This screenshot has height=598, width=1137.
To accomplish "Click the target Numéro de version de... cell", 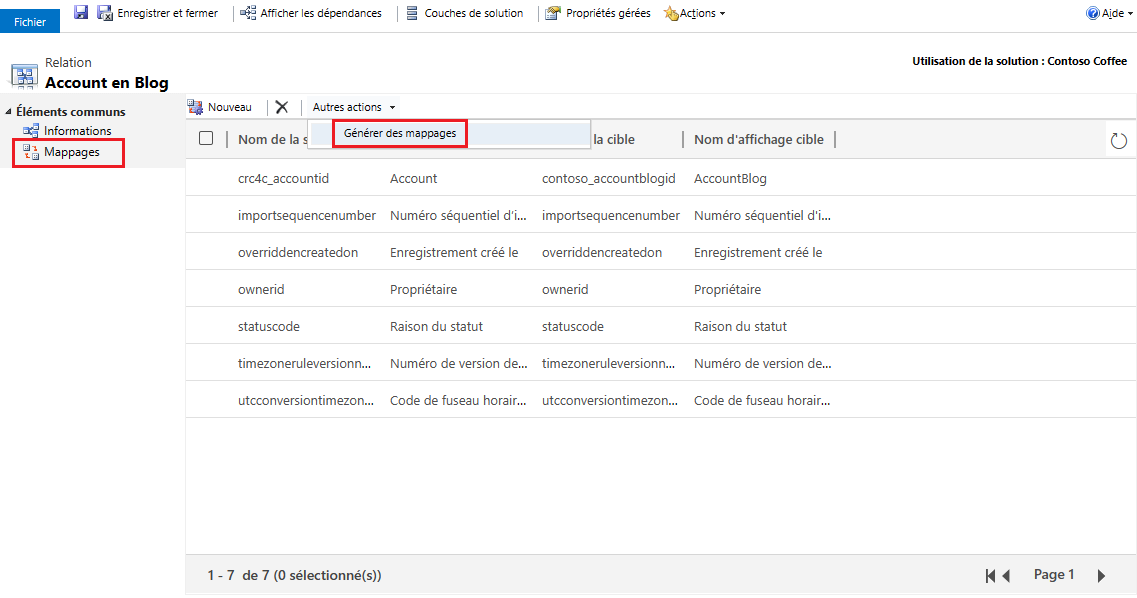I will [x=763, y=364].
